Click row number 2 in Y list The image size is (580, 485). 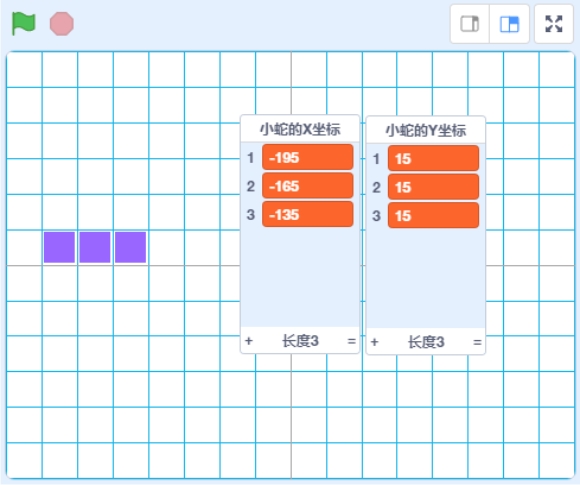coord(377,188)
